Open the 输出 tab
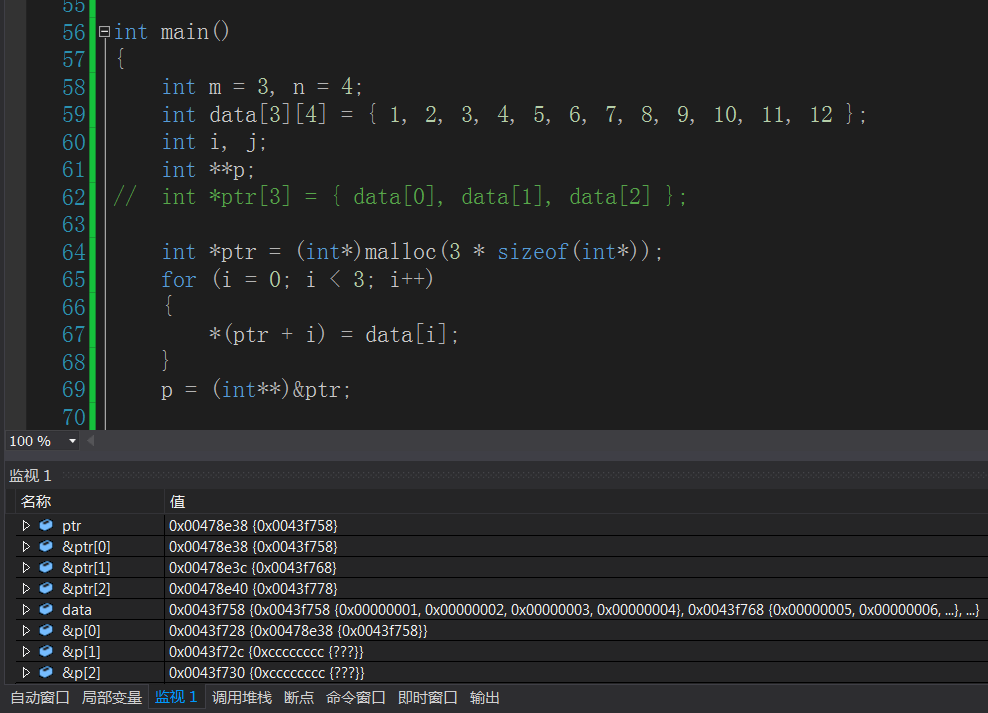 coord(485,698)
